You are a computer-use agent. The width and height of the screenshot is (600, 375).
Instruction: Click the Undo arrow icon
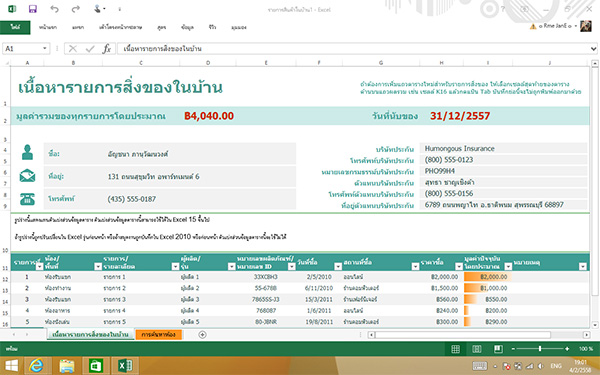54,9
